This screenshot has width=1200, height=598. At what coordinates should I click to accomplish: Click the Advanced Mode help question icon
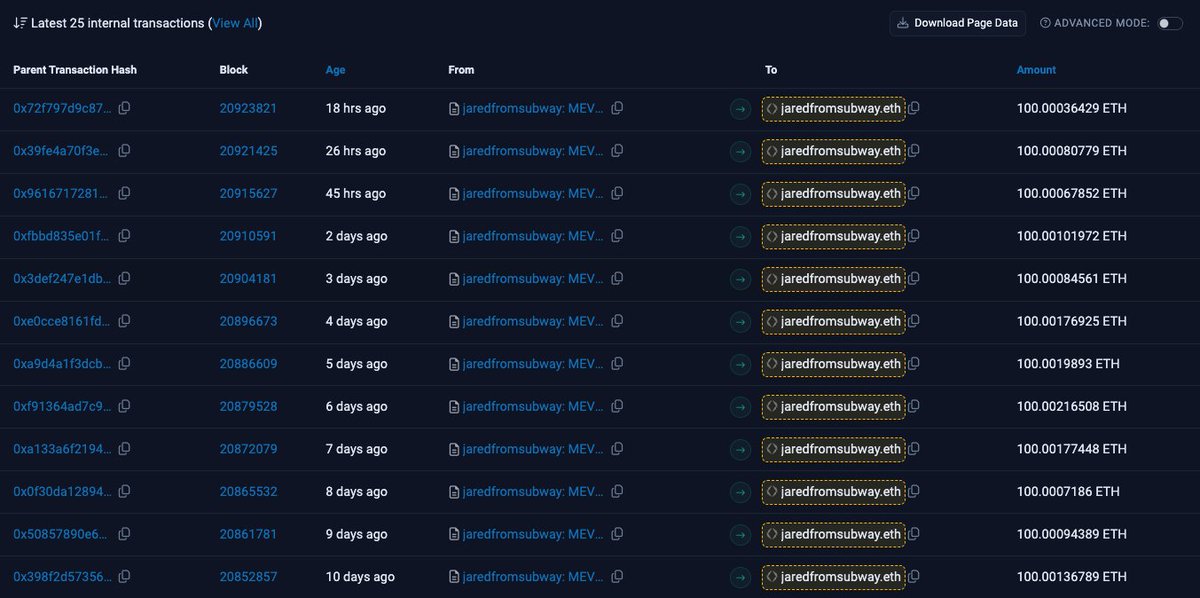1045,23
